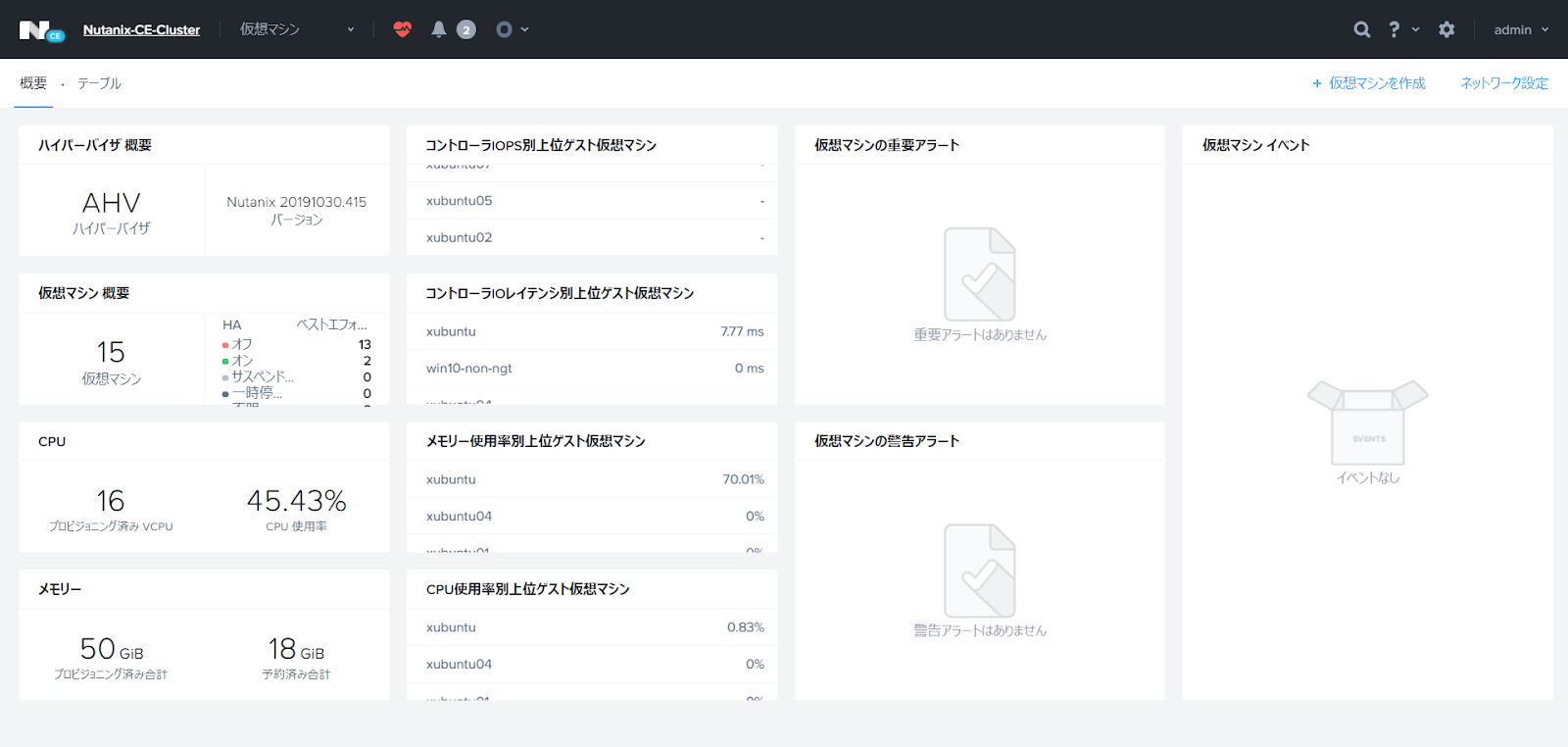Click 仮想マシンを作成 button

pos(1369,83)
